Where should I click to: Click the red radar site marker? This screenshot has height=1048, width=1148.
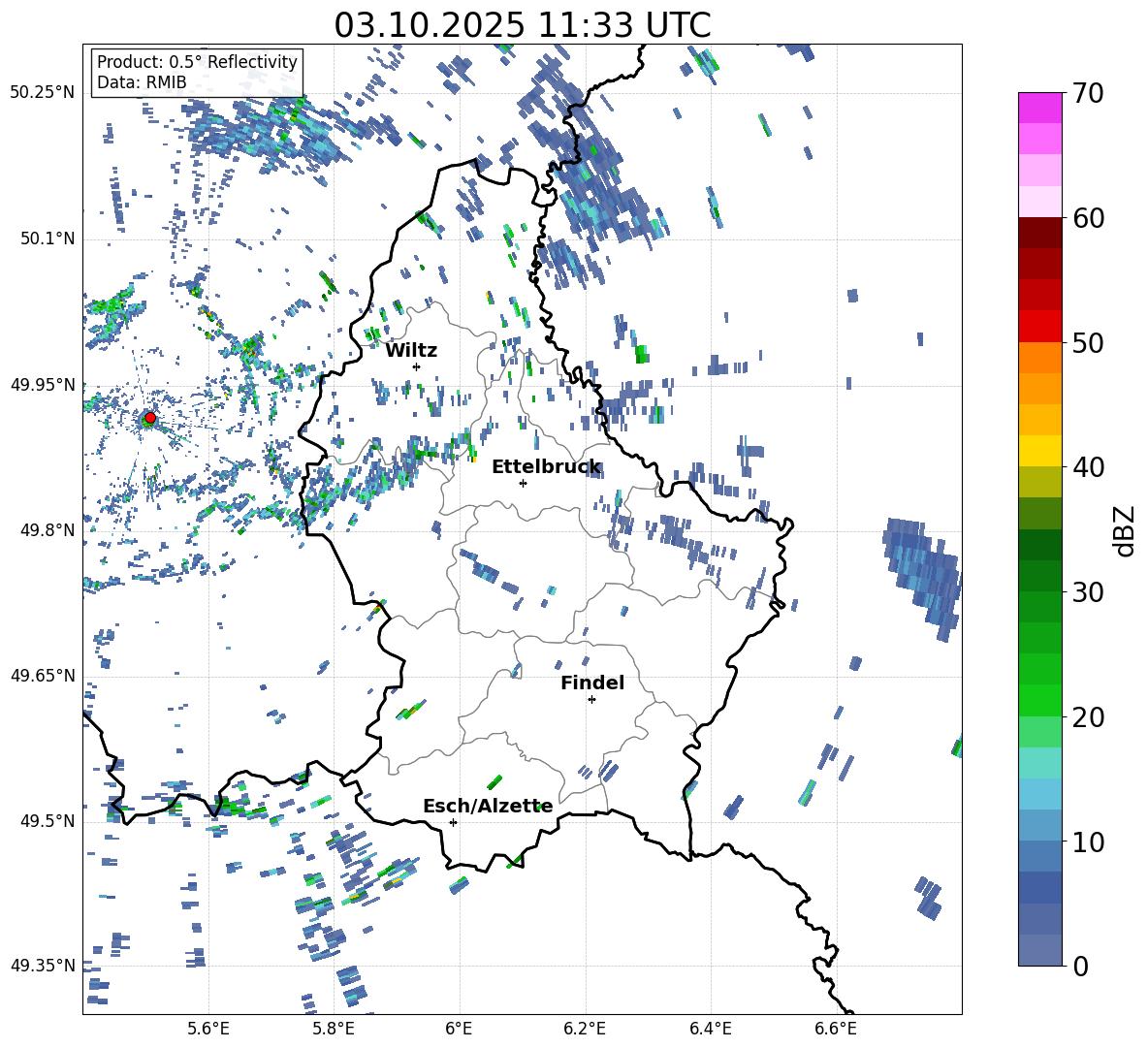click(x=150, y=418)
